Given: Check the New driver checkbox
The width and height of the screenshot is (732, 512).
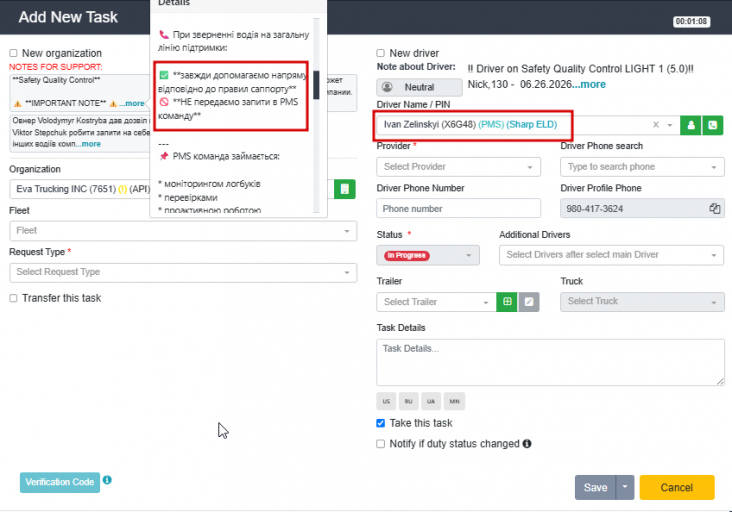Looking at the screenshot, I should 380,53.
